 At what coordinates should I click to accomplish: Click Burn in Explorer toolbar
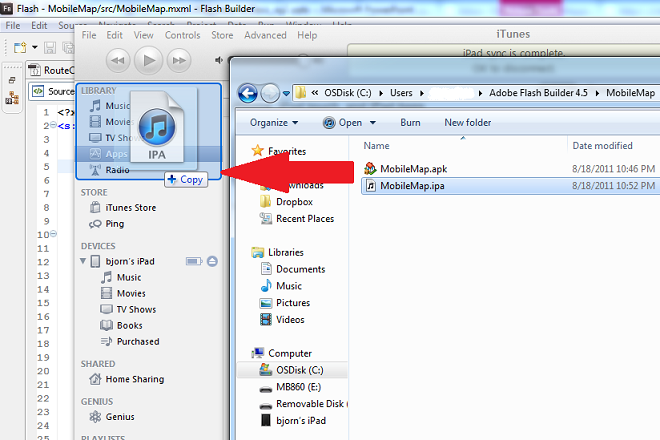(410, 123)
